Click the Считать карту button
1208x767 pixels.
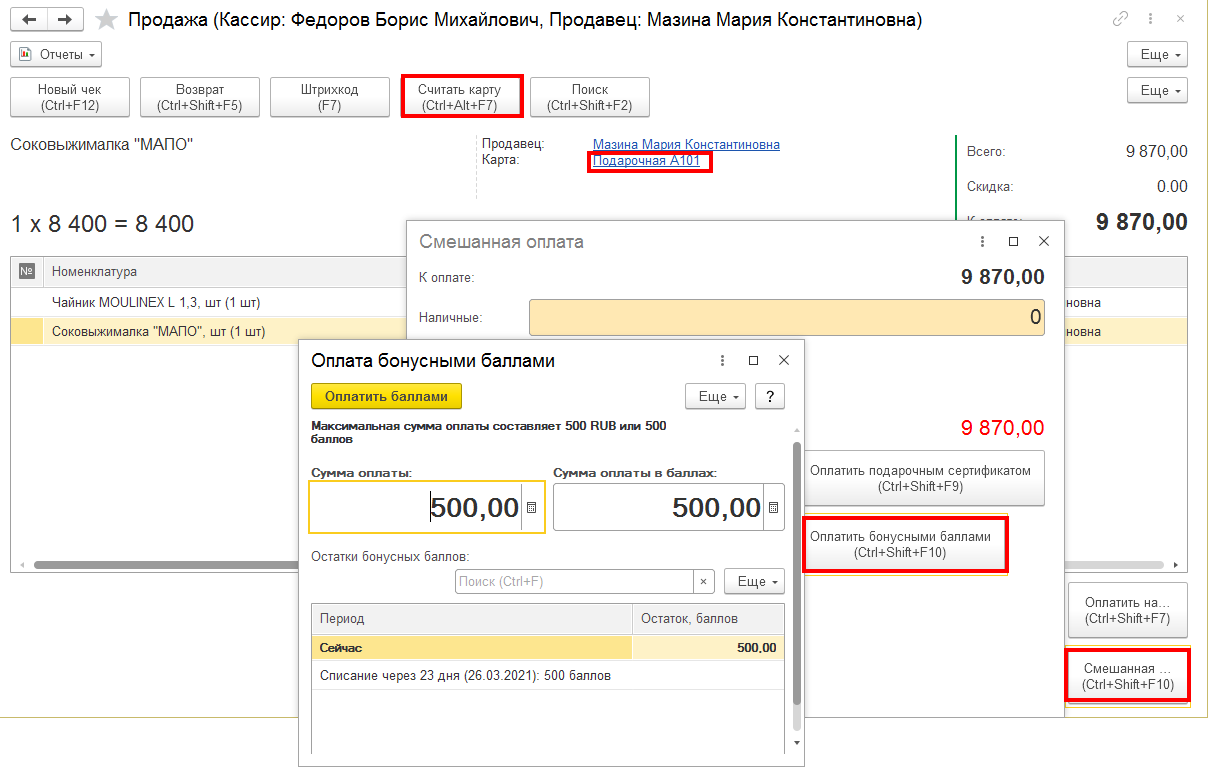pos(460,97)
